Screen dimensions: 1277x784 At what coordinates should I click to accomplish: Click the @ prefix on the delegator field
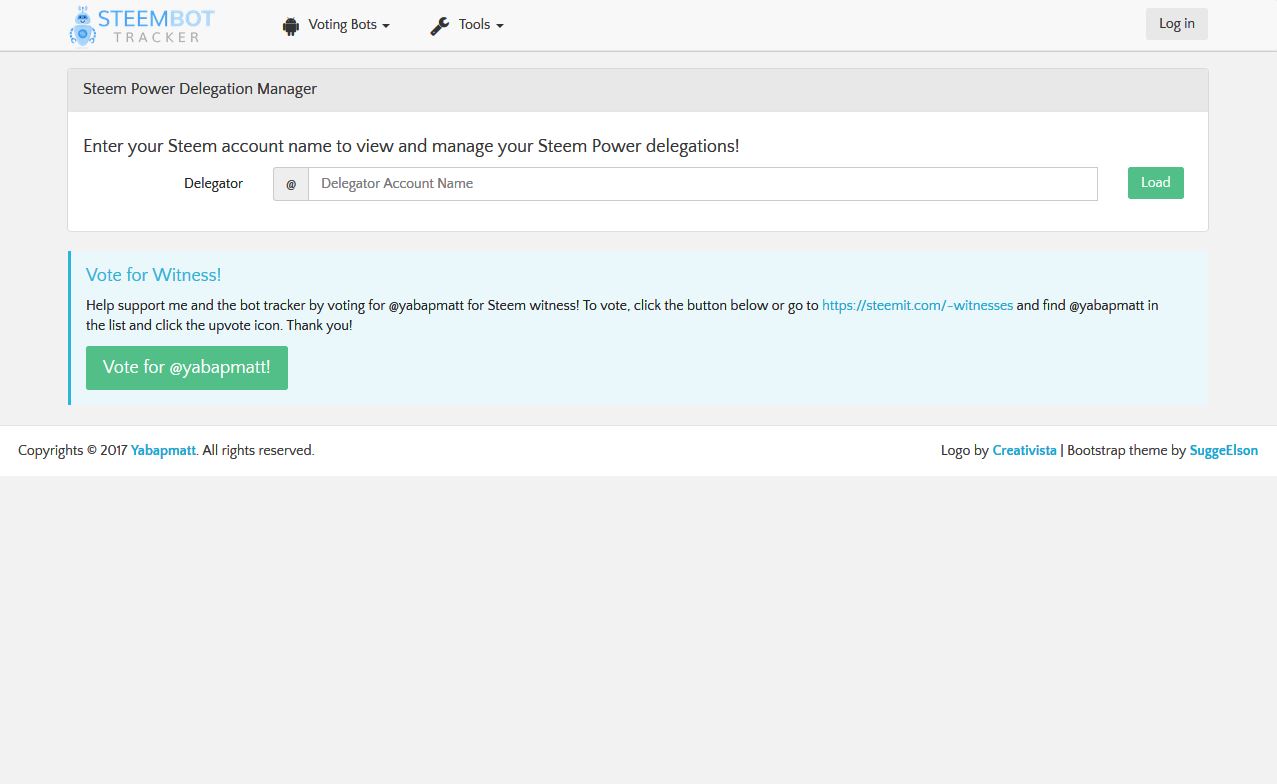click(x=291, y=184)
